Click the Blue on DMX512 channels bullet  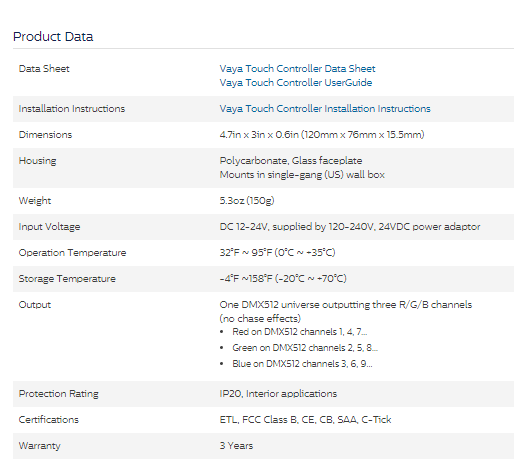(302, 364)
